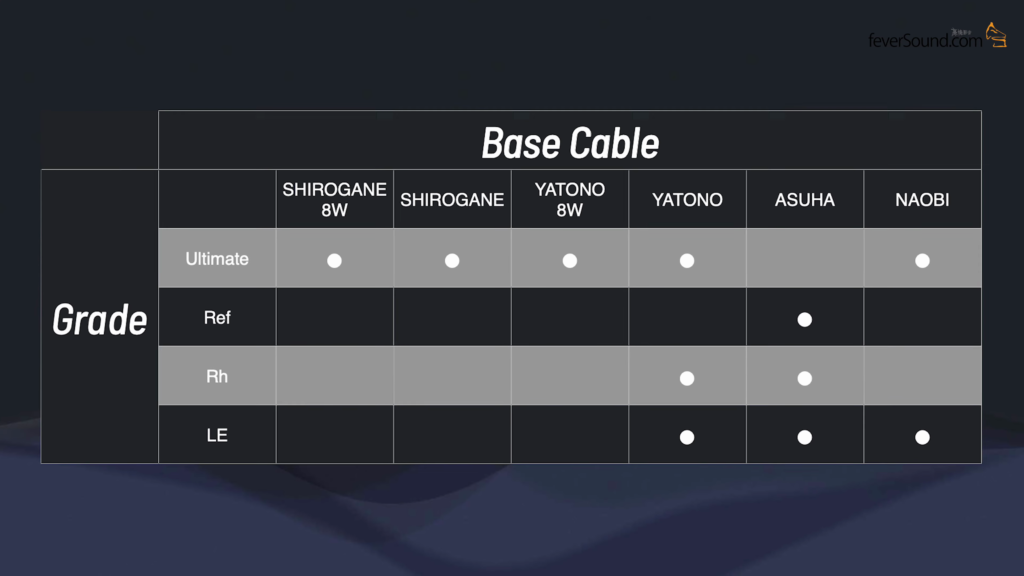Click the dot for LE NAOBI
1024x576 pixels.
[922, 437]
